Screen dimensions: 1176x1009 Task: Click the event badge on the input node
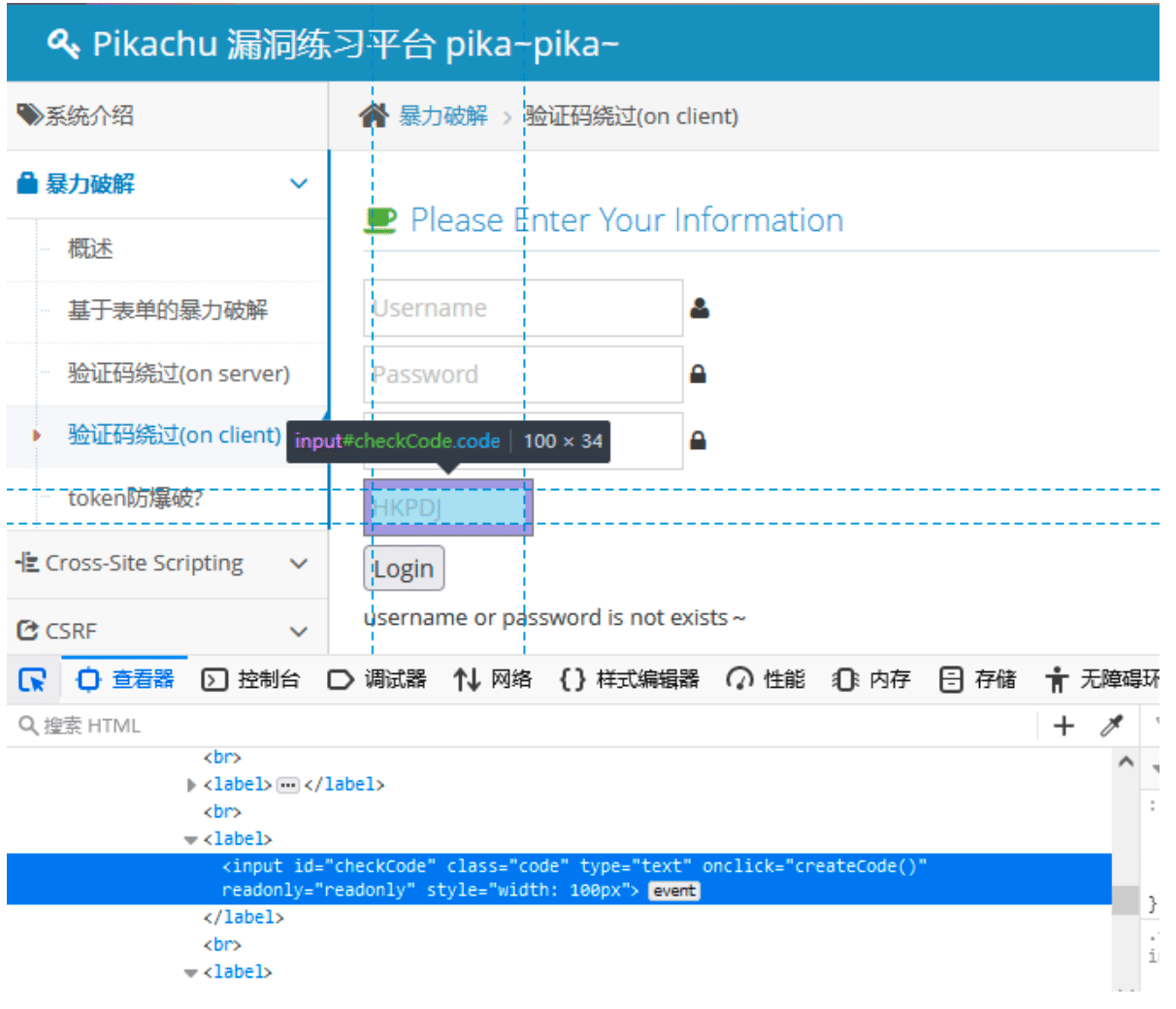point(674,891)
